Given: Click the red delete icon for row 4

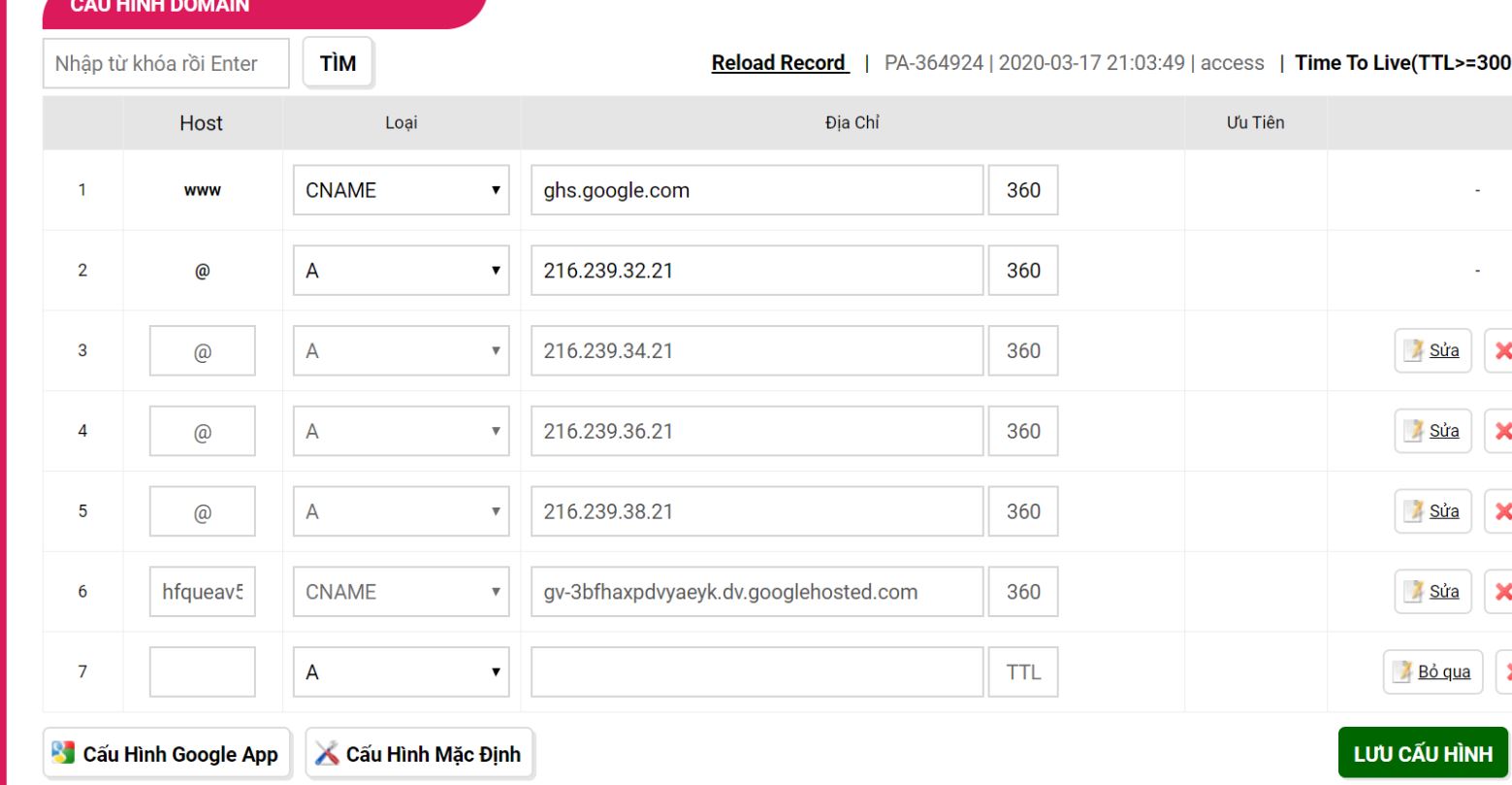Looking at the screenshot, I should (1501, 432).
